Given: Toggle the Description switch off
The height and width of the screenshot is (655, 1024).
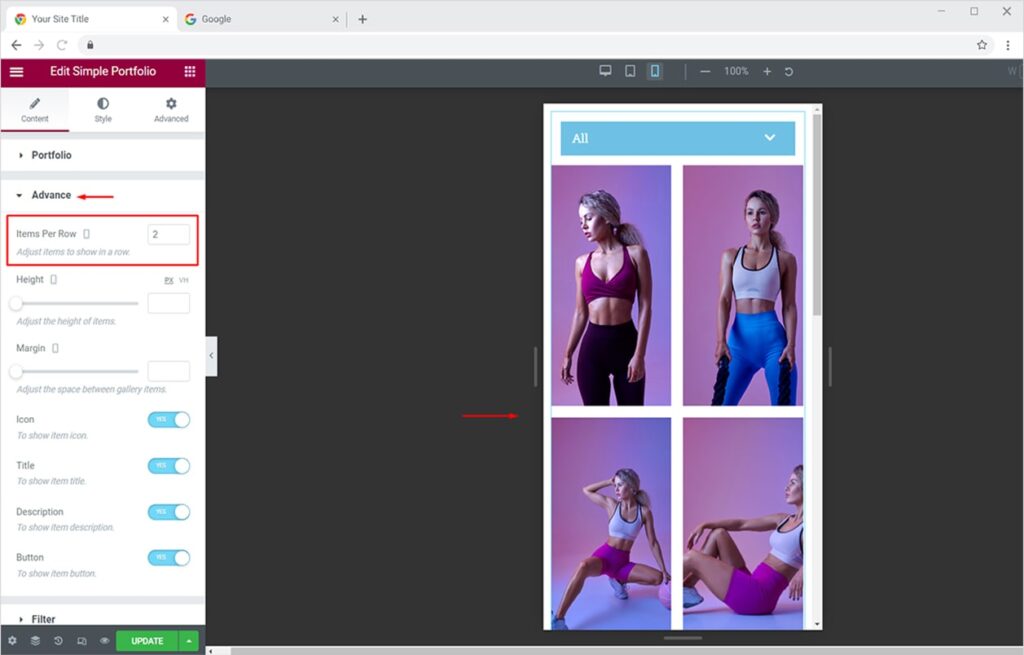Looking at the screenshot, I should coord(168,512).
